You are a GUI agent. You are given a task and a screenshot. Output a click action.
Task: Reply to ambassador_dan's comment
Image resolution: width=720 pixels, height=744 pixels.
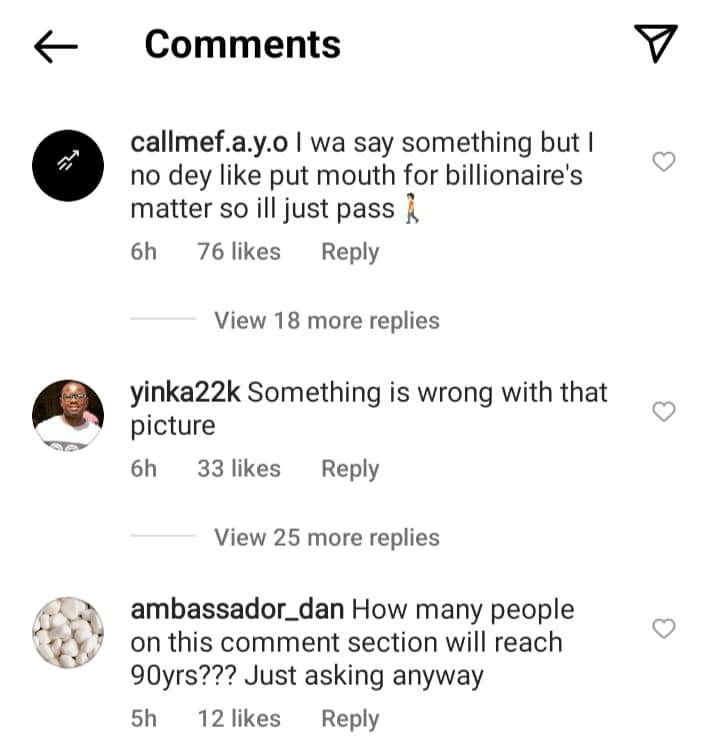(x=350, y=718)
